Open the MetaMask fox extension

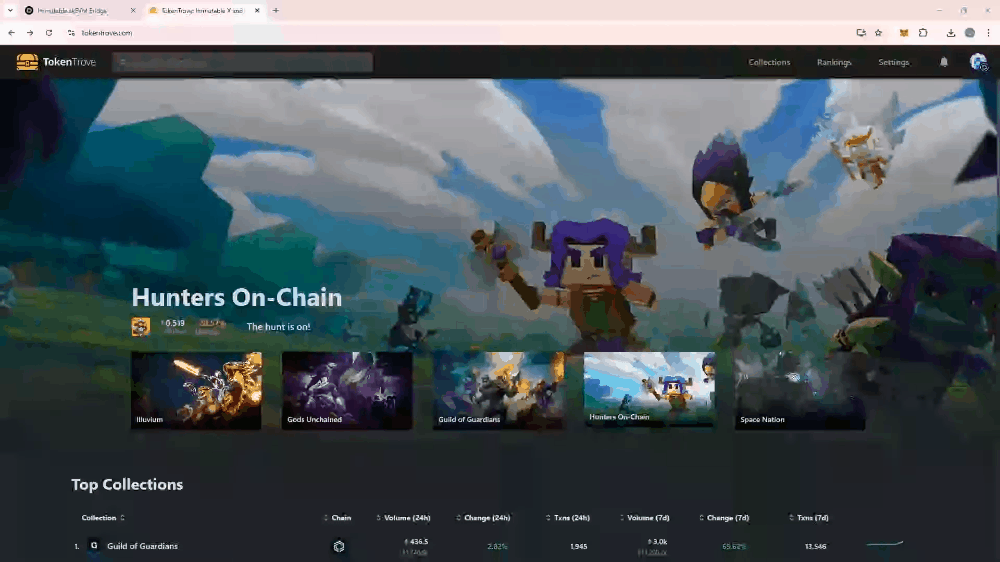coord(904,33)
